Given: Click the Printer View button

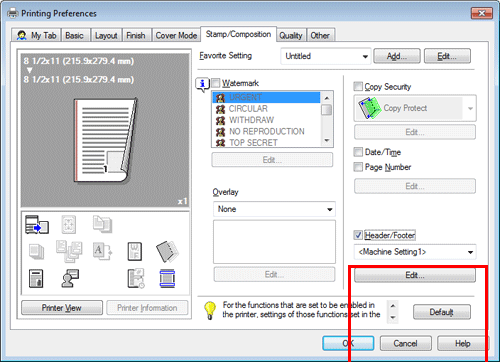Looking at the screenshot, I should [62, 308].
